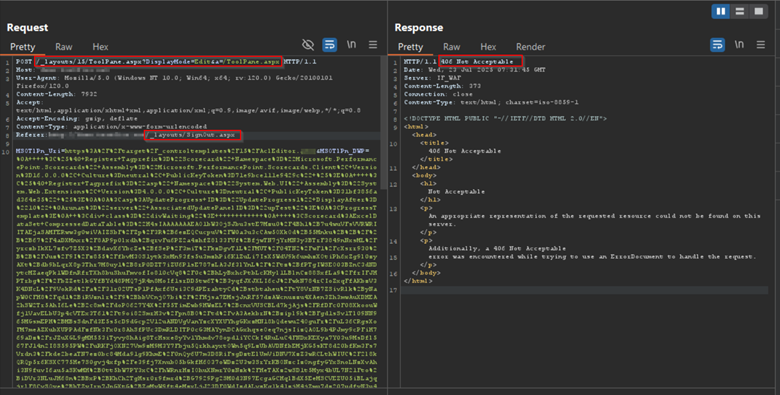Click the POST ToolPane.aspx request line
This screenshot has width=780, height=395.
(166, 62)
